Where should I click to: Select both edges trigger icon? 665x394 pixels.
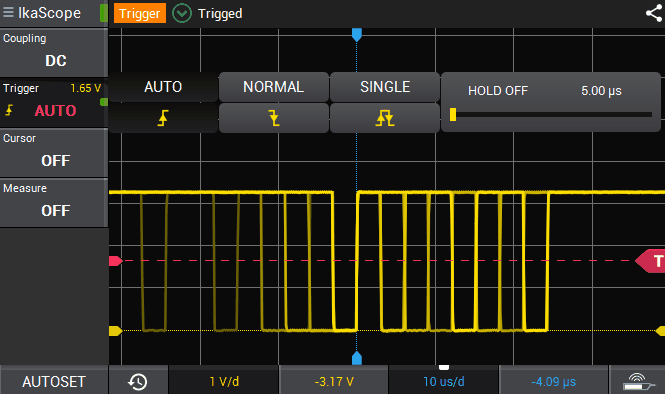point(385,118)
